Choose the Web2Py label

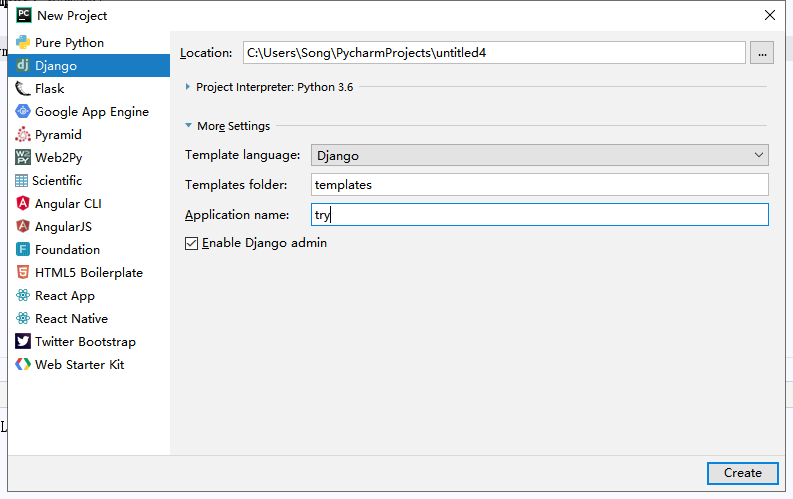pos(59,158)
